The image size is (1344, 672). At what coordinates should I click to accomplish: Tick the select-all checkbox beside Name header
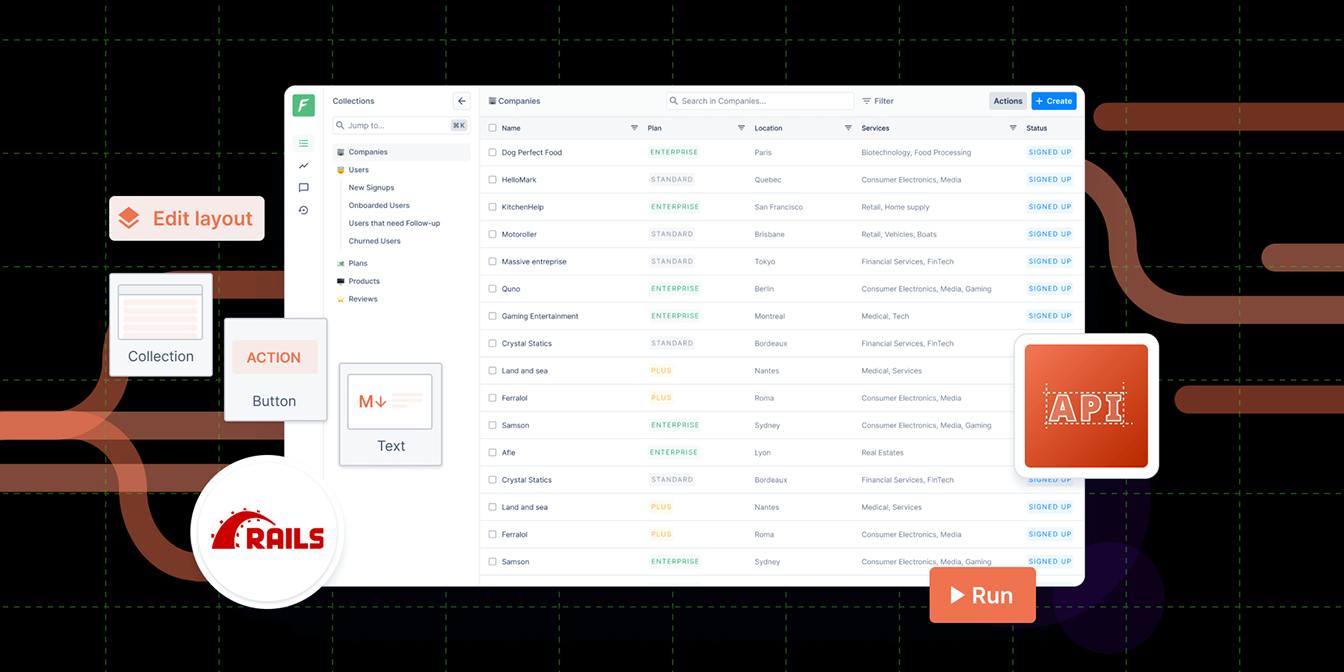pos(492,128)
